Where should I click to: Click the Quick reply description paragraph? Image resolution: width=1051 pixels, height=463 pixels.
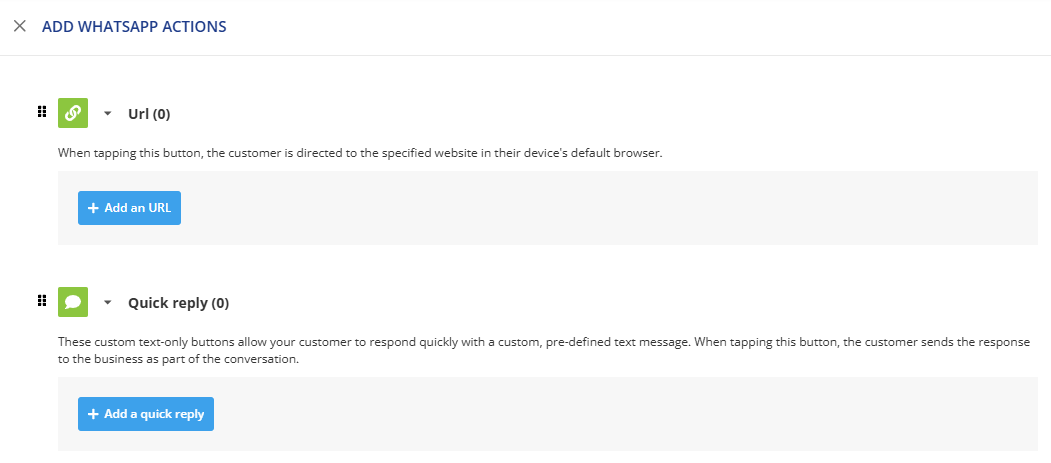tap(544, 350)
